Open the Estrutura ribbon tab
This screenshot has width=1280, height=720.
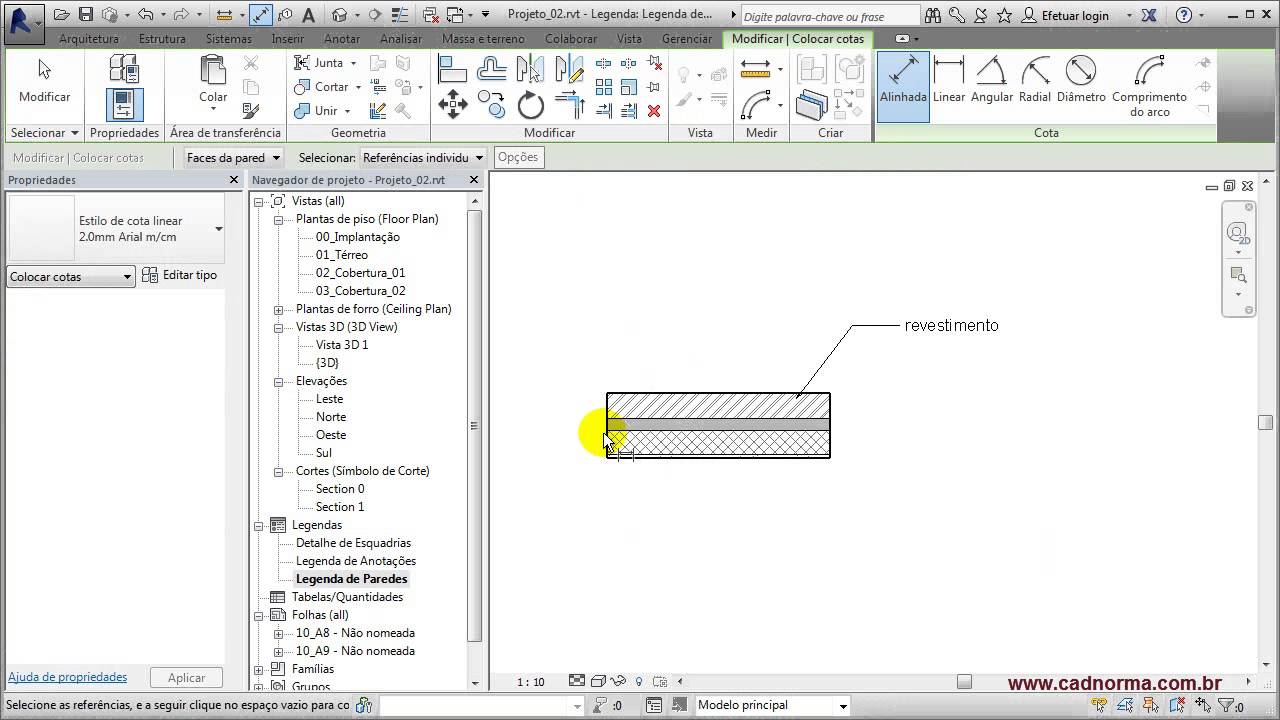point(162,39)
